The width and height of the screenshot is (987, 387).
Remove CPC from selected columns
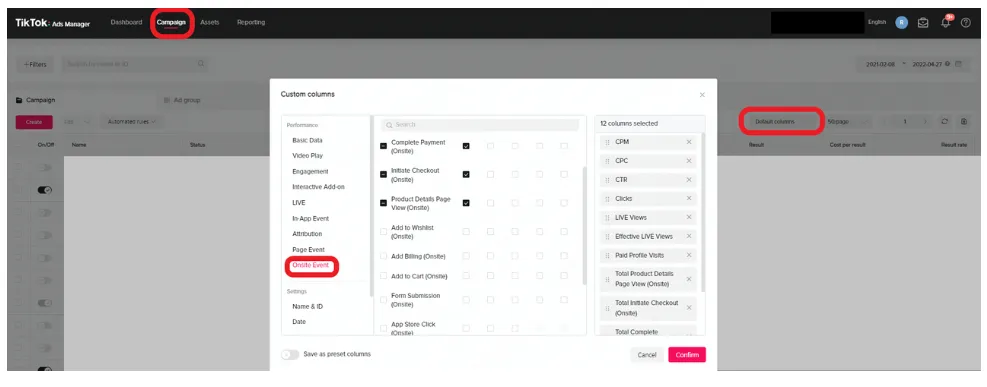(689, 161)
